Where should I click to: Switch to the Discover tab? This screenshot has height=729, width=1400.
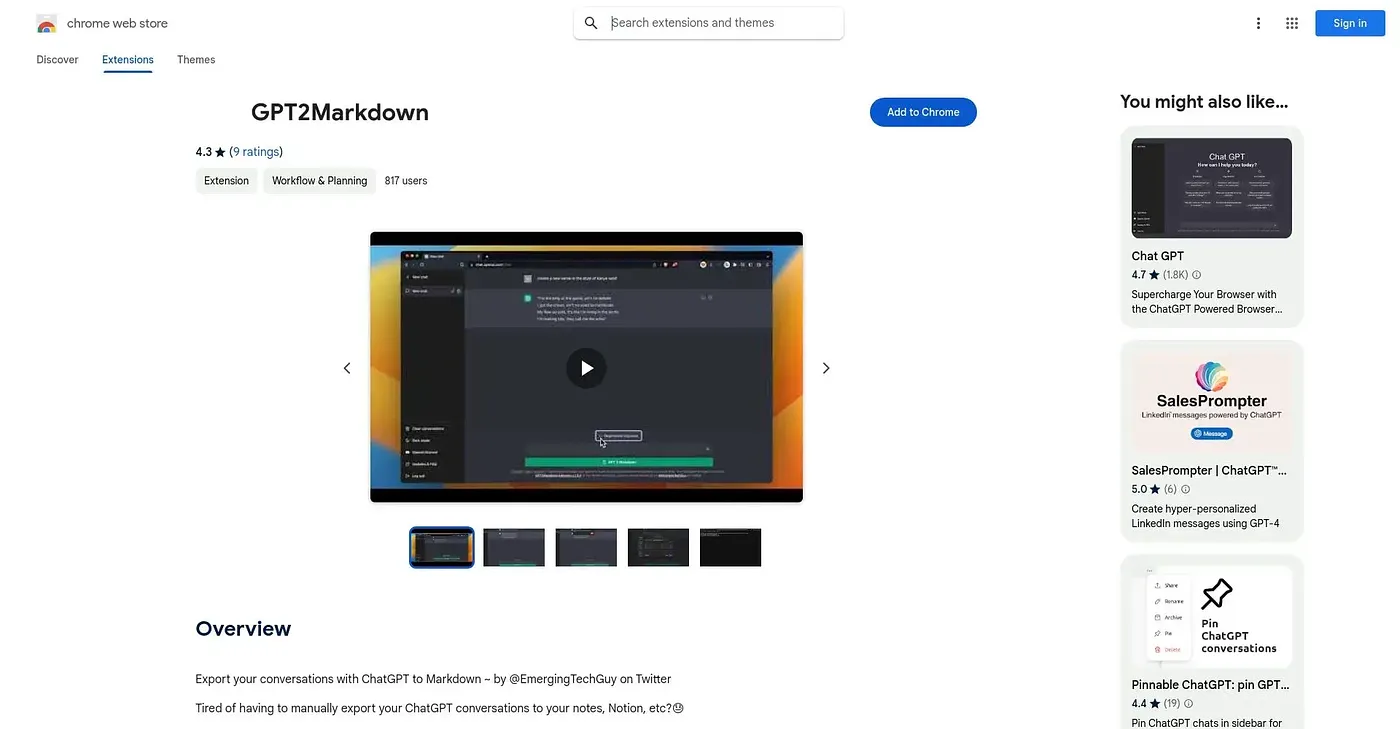(x=57, y=60)
